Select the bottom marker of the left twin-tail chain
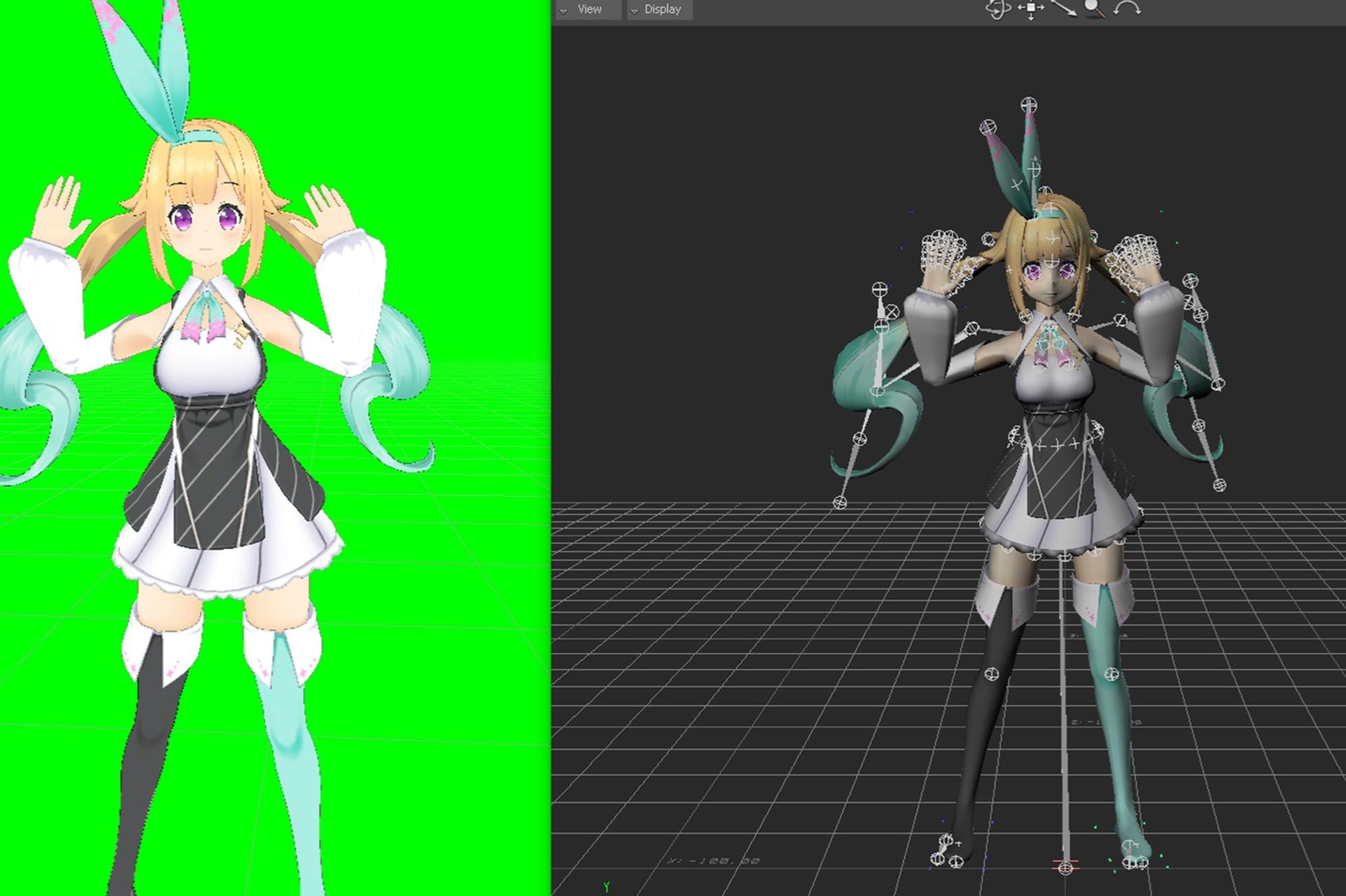The image size is (1346, 896). pyautogui.click(x=840, y=503)
